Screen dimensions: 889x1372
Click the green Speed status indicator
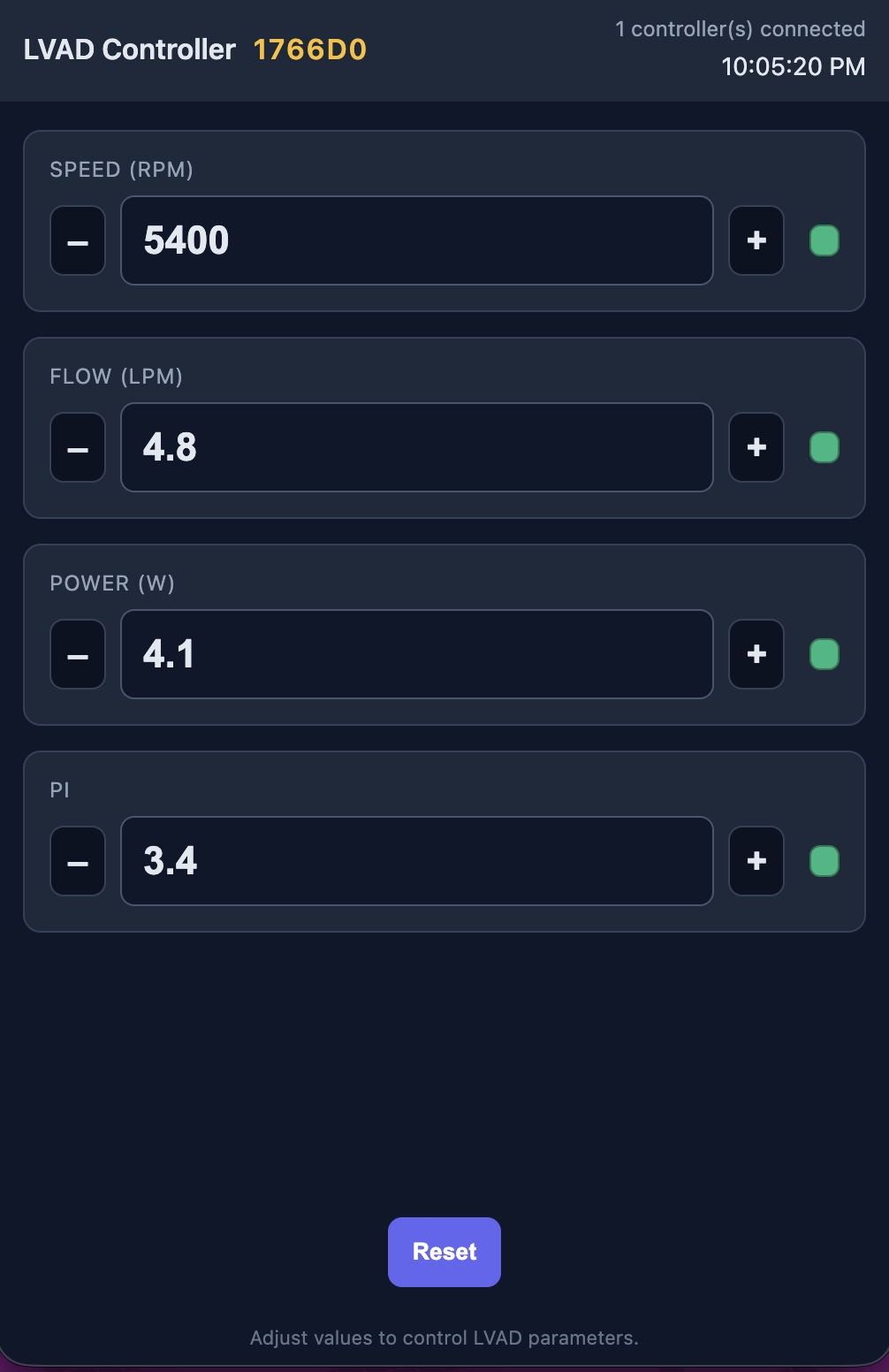[824, 240]
